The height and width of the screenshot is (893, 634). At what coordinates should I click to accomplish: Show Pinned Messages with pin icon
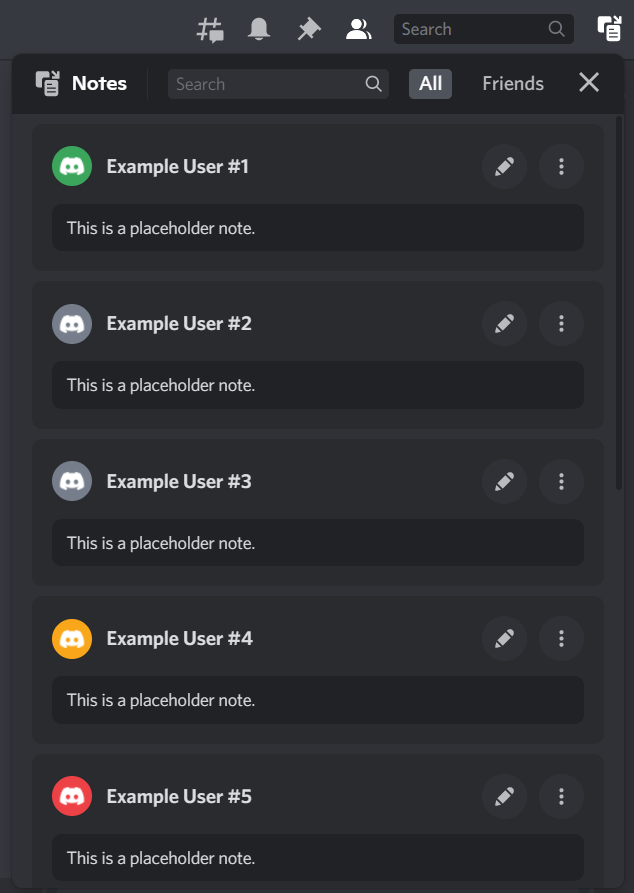(309, 29)
